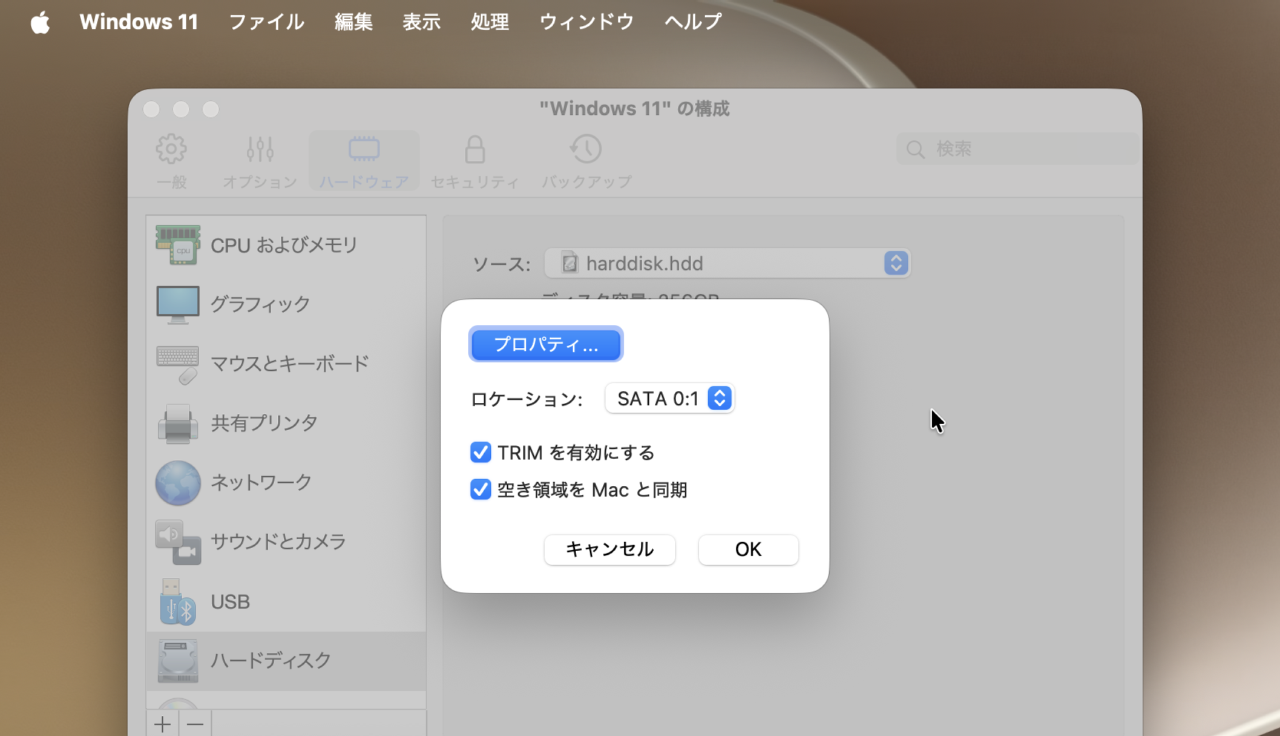Select the CPU およびメモリ sidebar icon

coord(178,244)
